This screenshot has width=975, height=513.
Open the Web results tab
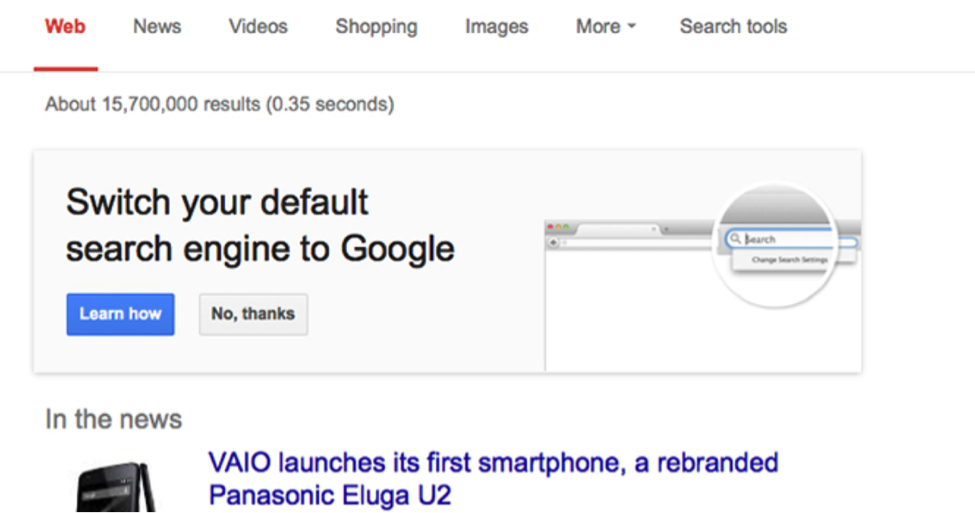pyautogui.click(x=65, y=27)
